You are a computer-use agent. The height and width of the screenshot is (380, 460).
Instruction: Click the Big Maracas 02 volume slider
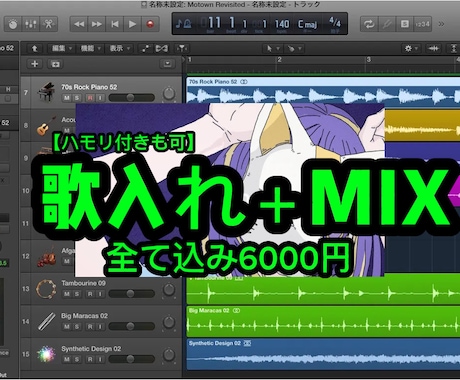pyautogui.click(x=132, y=326)
